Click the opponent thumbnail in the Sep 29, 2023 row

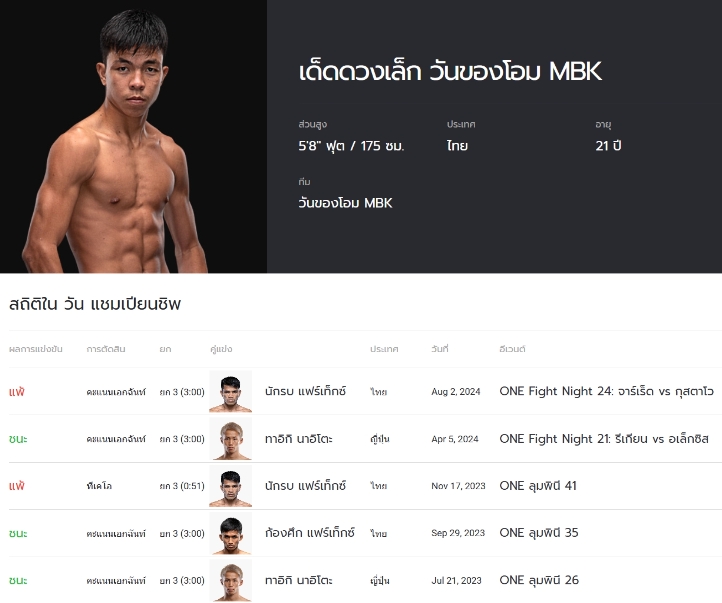click(x=230, y=533)
